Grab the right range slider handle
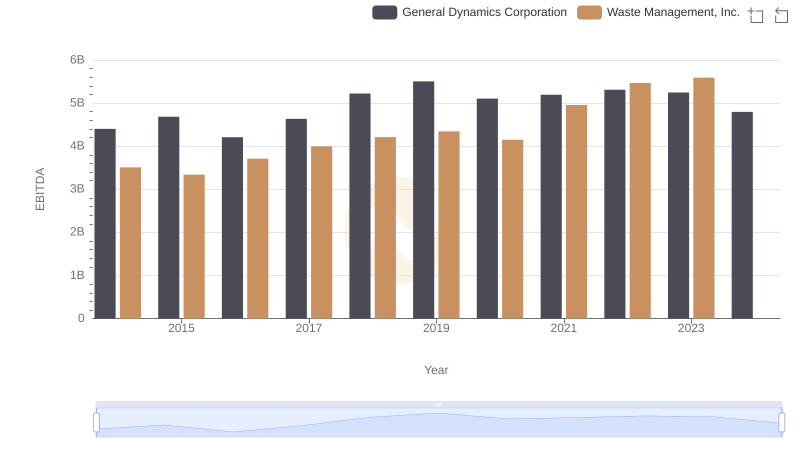The image size is (800, 461). [x=781, y=422]
